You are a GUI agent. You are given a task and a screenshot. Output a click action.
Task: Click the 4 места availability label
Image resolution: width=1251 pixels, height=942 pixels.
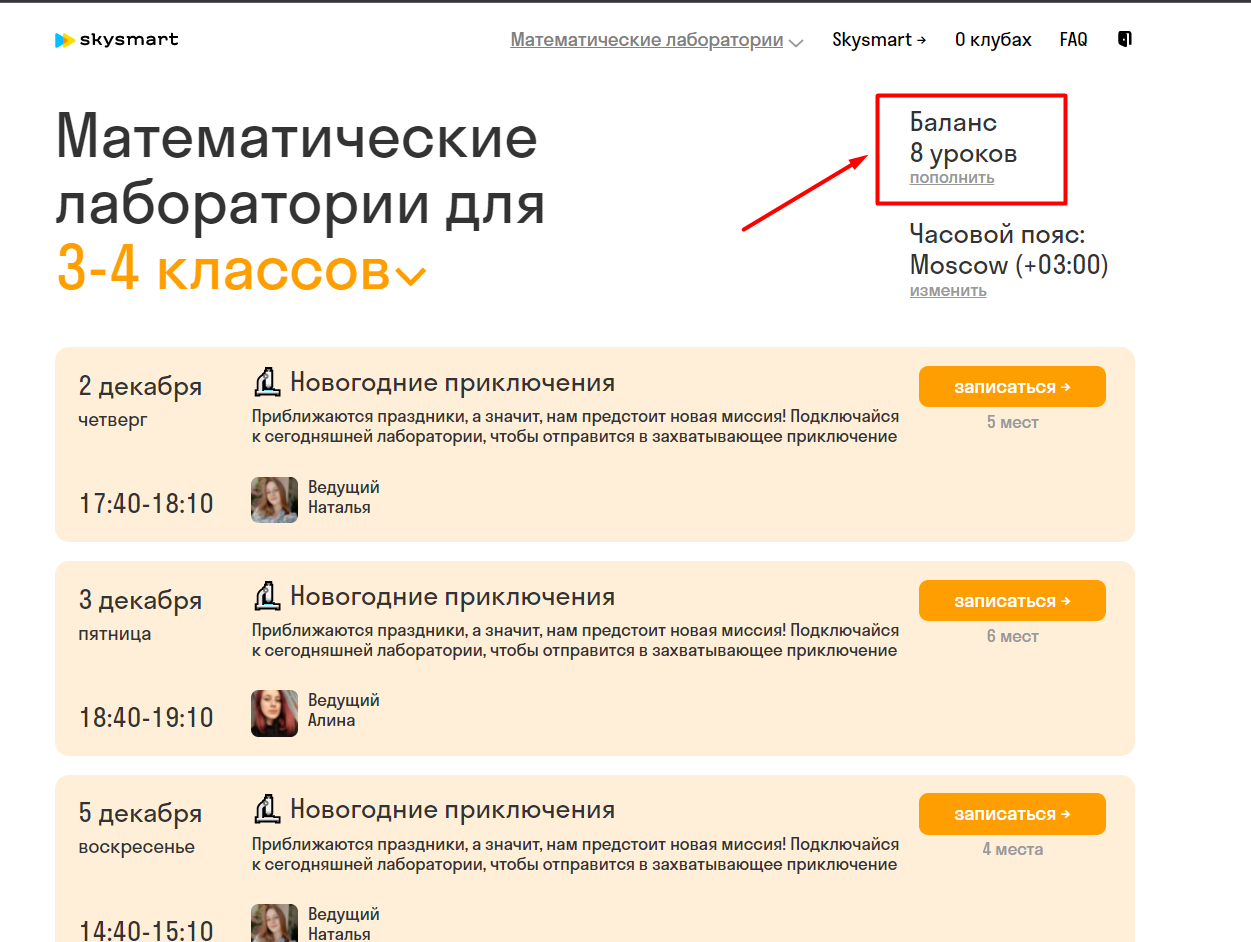[1013, 850]
